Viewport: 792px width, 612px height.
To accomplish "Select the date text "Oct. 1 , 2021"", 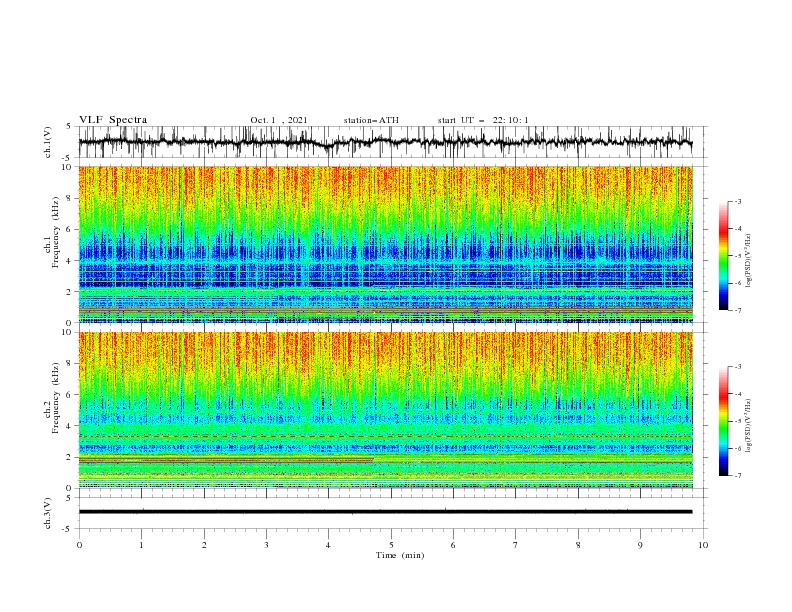I will pyautogui.click(x=278, y=120).
